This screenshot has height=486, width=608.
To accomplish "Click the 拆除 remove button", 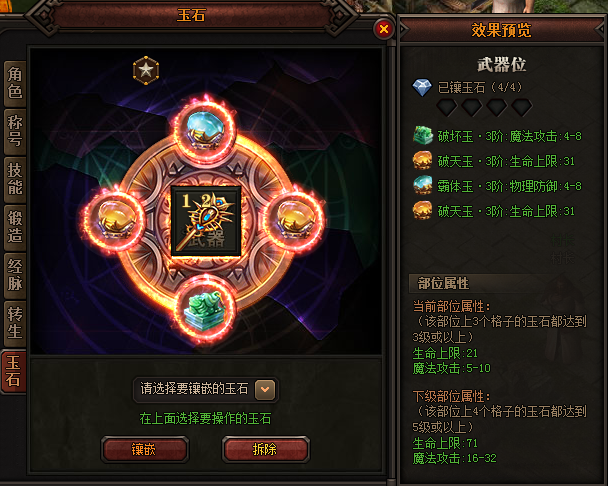I will [x=266, y=450].
